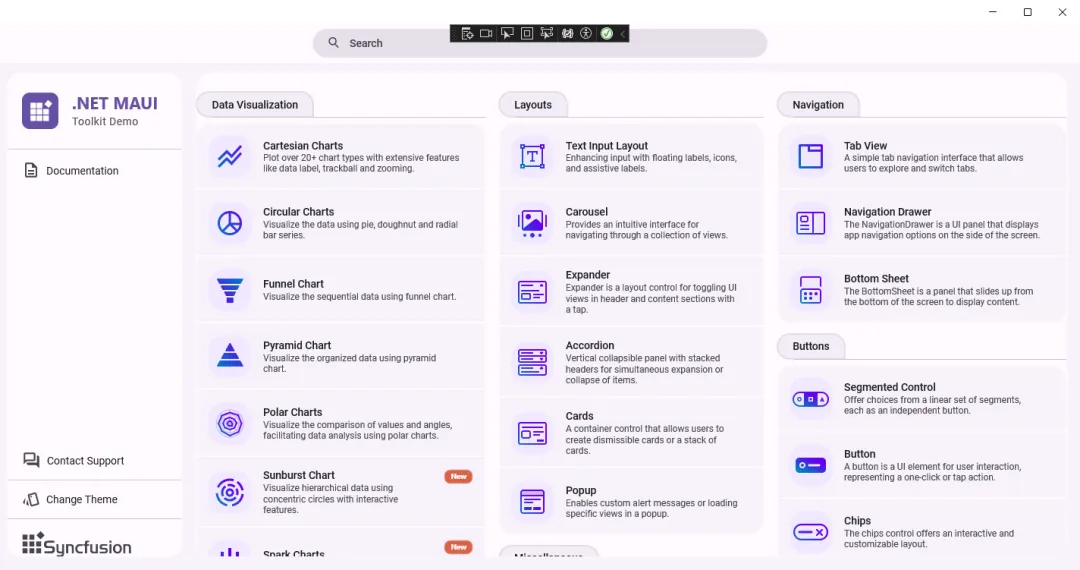Image resolution: width=1080 pixels, height=570 pixels.
Task: Click Funnel Chart title
Action: [x=293, y=284]
